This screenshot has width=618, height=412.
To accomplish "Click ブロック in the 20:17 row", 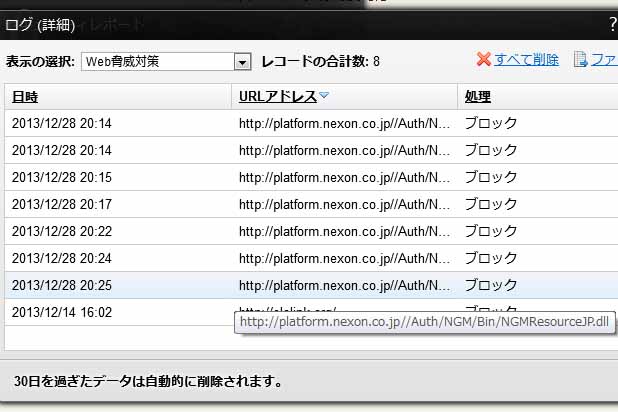I will pyautogui.click(x=491, y=204).
